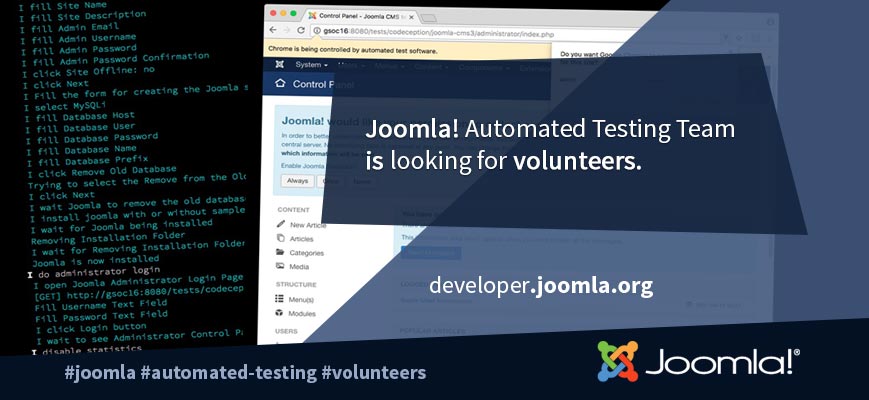Image resolution: width=869 pixels, height=400 pixels.
Task: Click terminal line 'I fill Database Host'
Action: point(80,117)
